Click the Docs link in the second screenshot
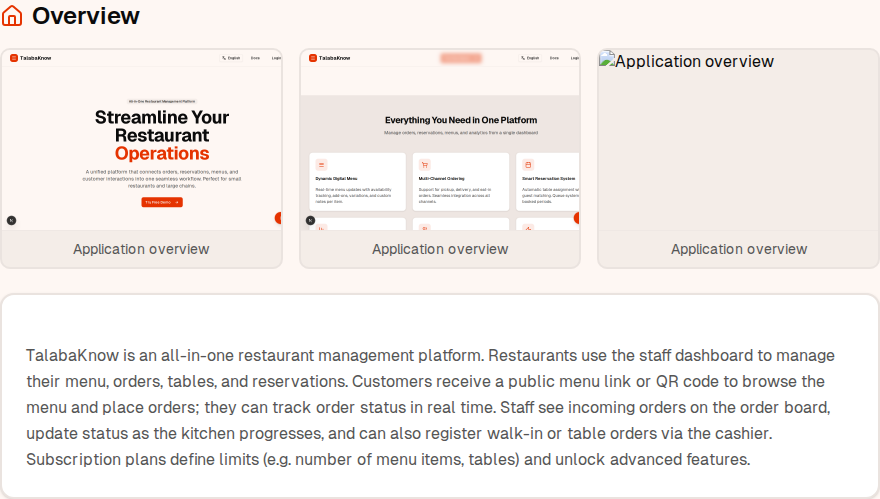880x499 pixels. pos(554,58)
